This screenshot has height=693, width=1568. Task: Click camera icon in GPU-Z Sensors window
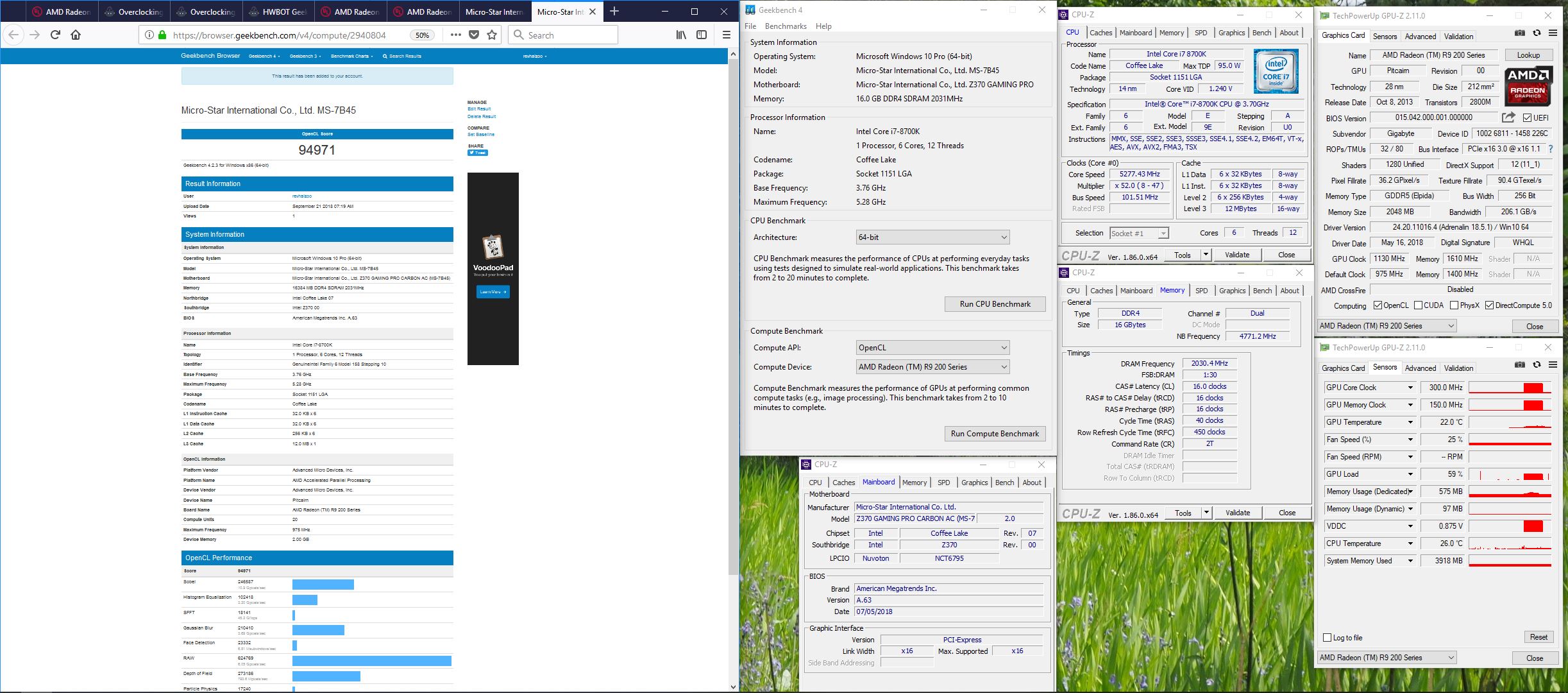click(x=1520, y=365)
